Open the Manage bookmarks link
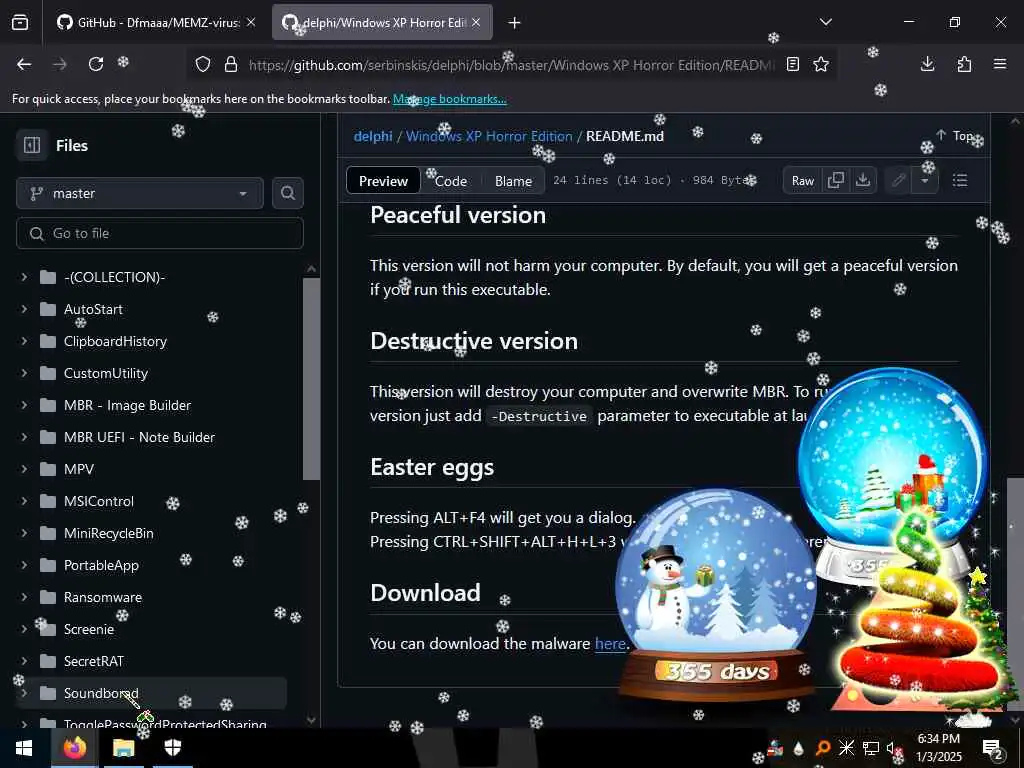Image resolution: width=1024 pixels, height=768 pixels. 449,99
